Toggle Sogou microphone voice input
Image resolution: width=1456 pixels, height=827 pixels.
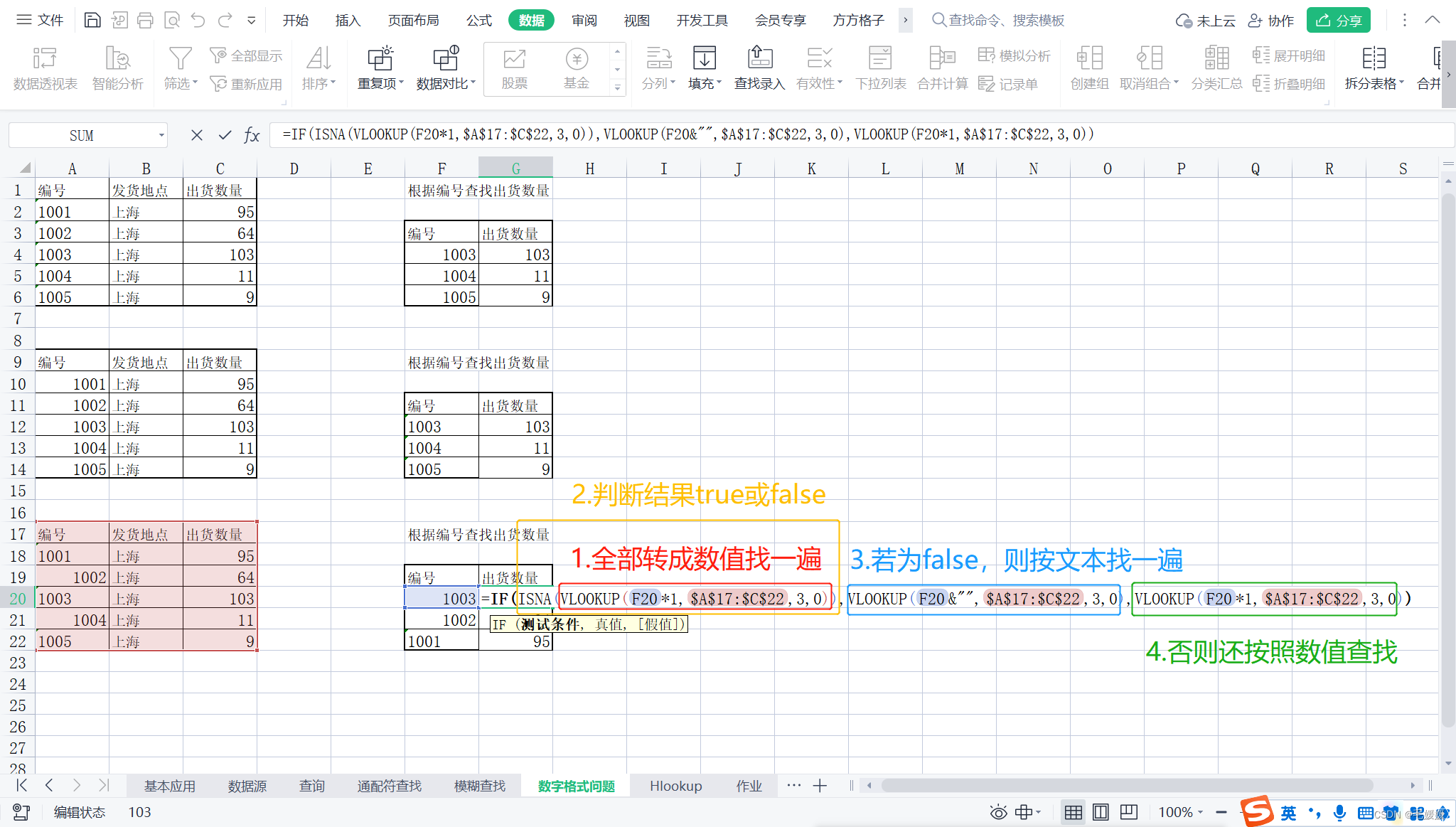(1339, 813)
